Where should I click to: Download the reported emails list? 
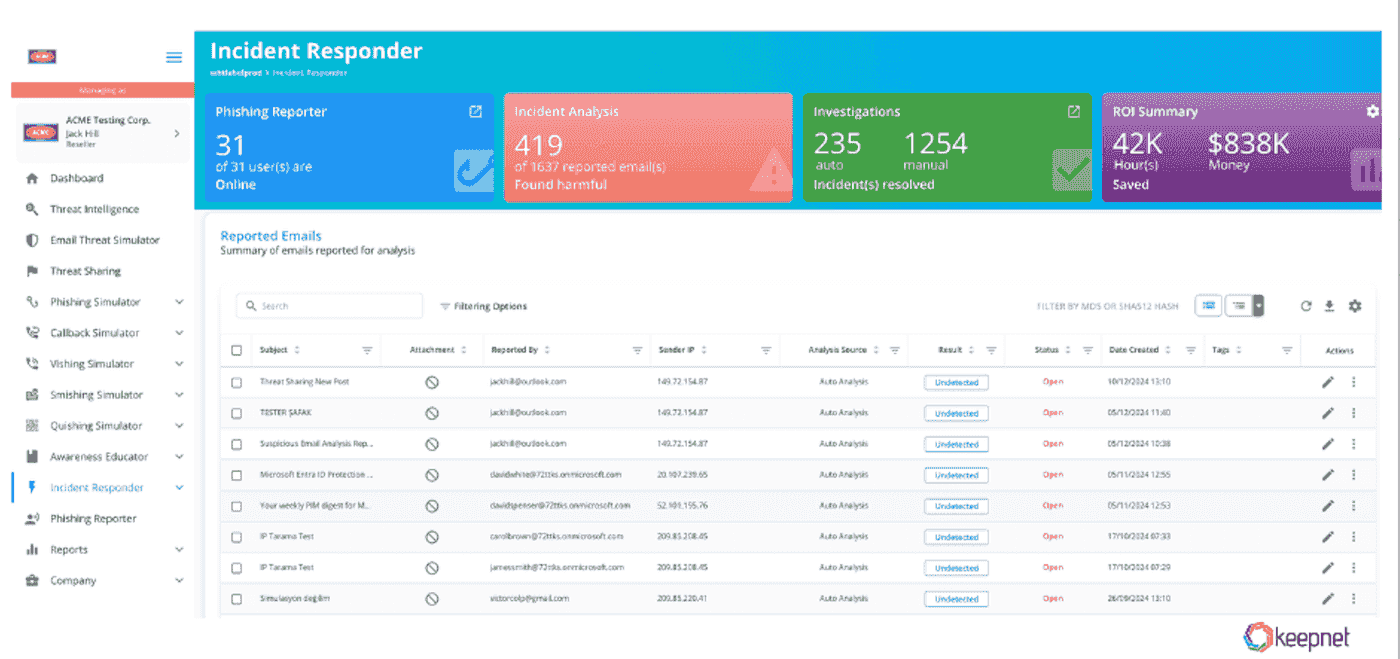click(x=1330, y=306)
